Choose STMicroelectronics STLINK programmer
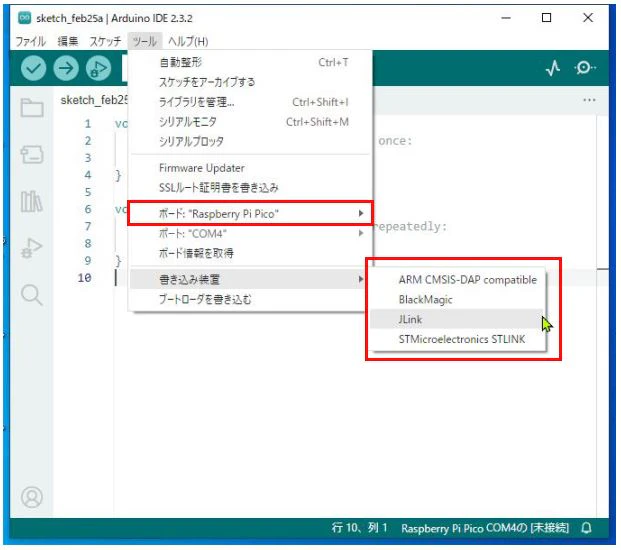Screen dimensions: 621x550 tap(457, 339)
